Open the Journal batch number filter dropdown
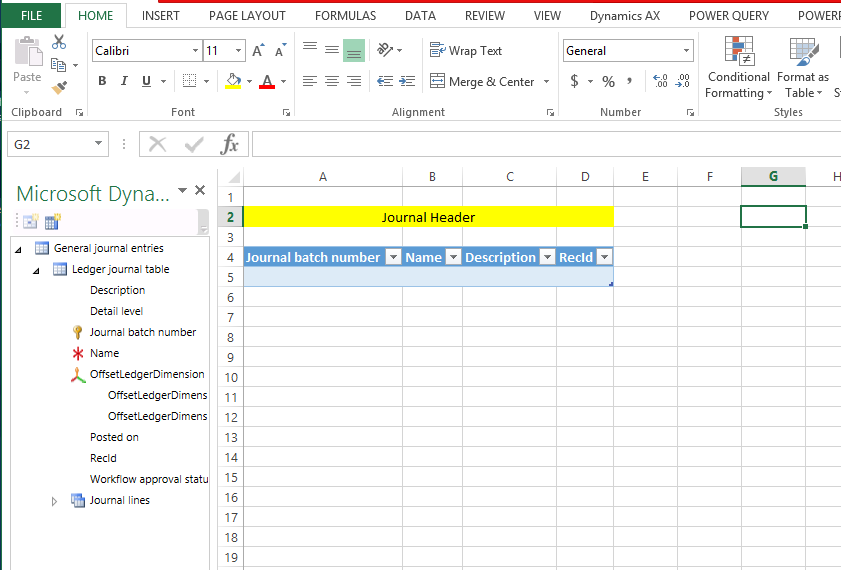Image resolution: width=841 pixels, height=570 pixels. (393, 258)
